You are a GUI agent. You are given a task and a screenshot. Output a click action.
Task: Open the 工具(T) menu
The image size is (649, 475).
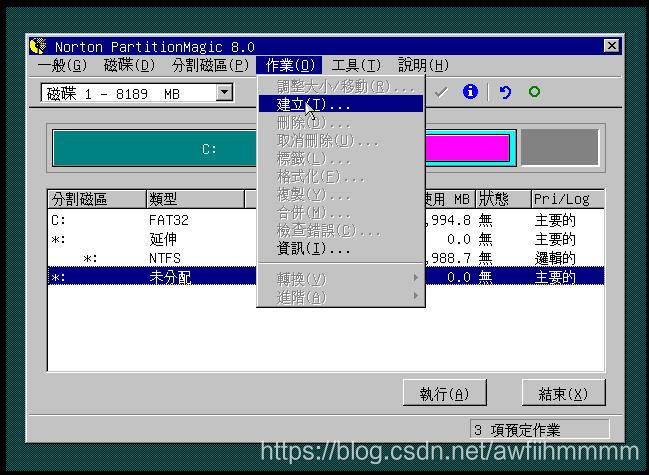coord(356,65)
